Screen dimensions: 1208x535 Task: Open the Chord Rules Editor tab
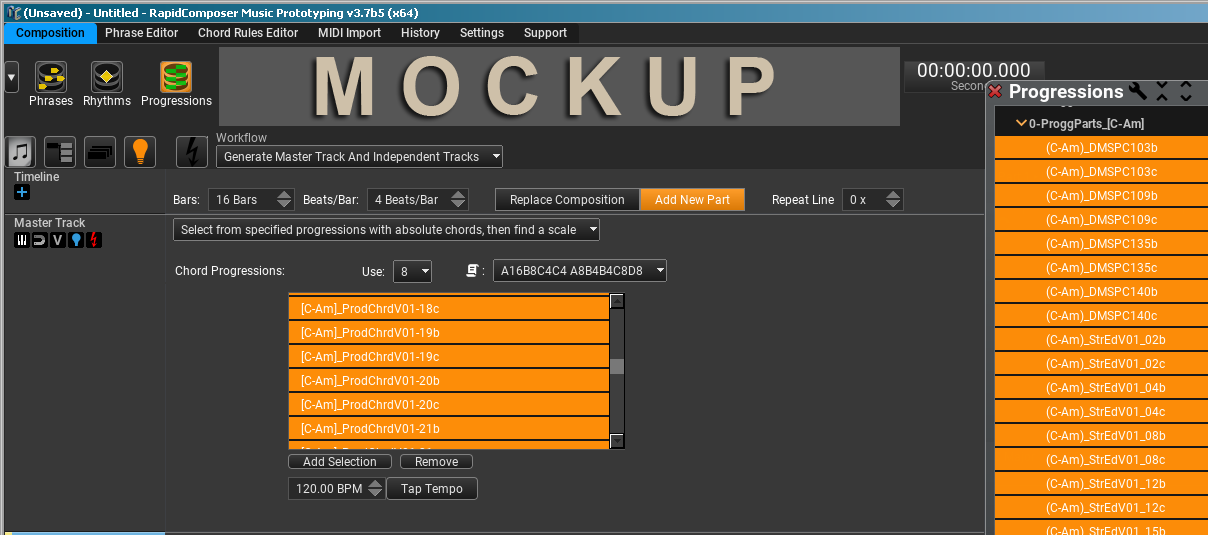click(x=248, y=33)
